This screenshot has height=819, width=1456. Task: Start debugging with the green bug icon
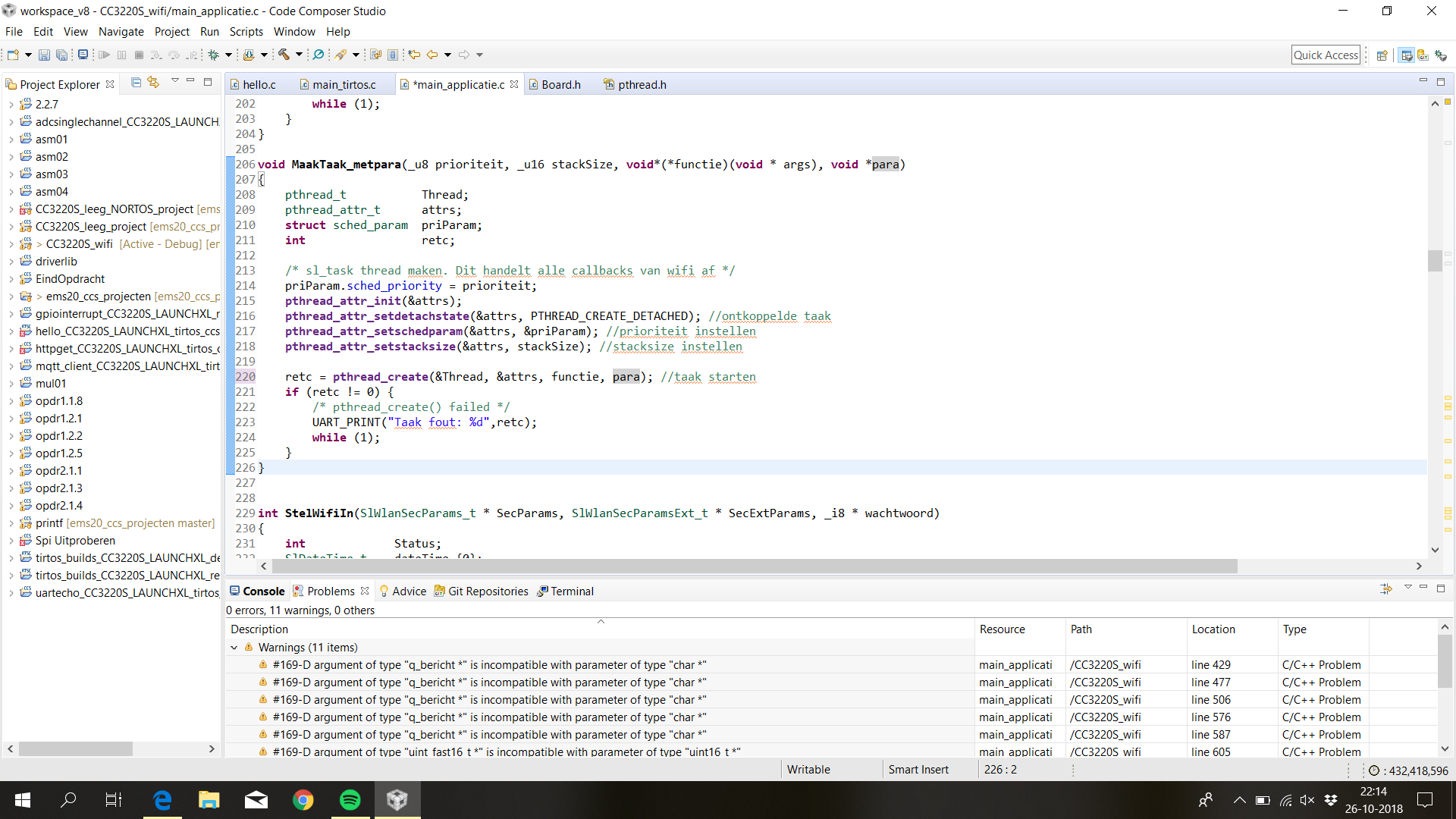[x=214, y=55]
